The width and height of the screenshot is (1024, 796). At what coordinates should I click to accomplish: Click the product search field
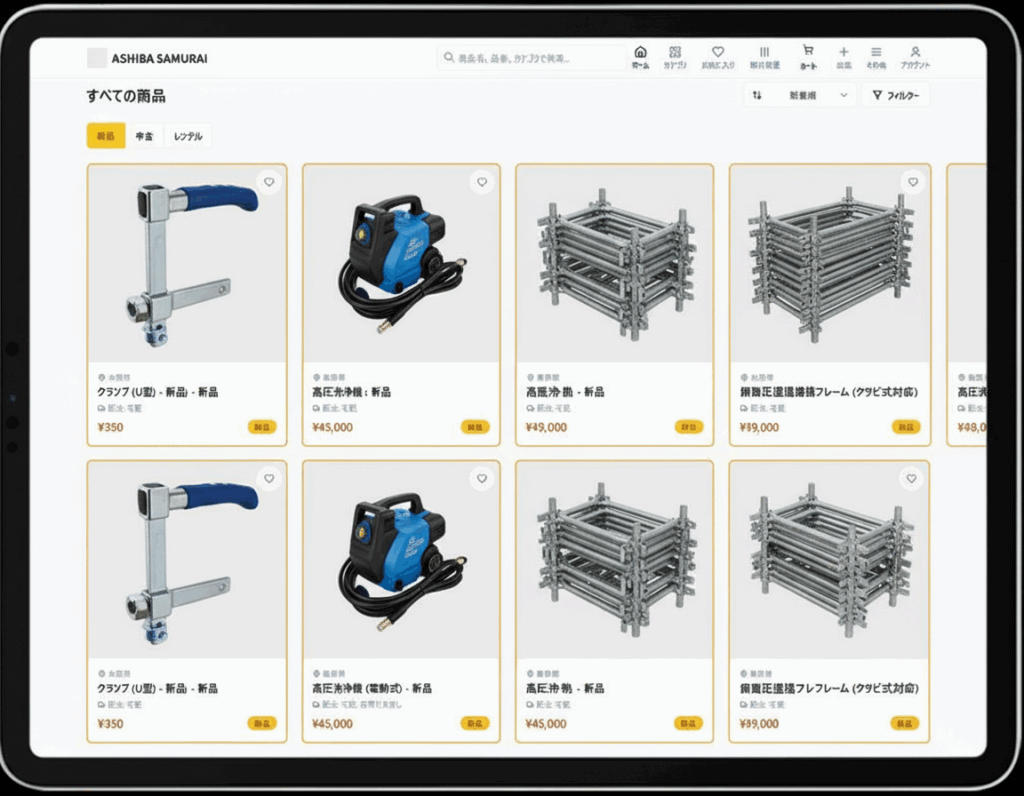pos(535,58)
